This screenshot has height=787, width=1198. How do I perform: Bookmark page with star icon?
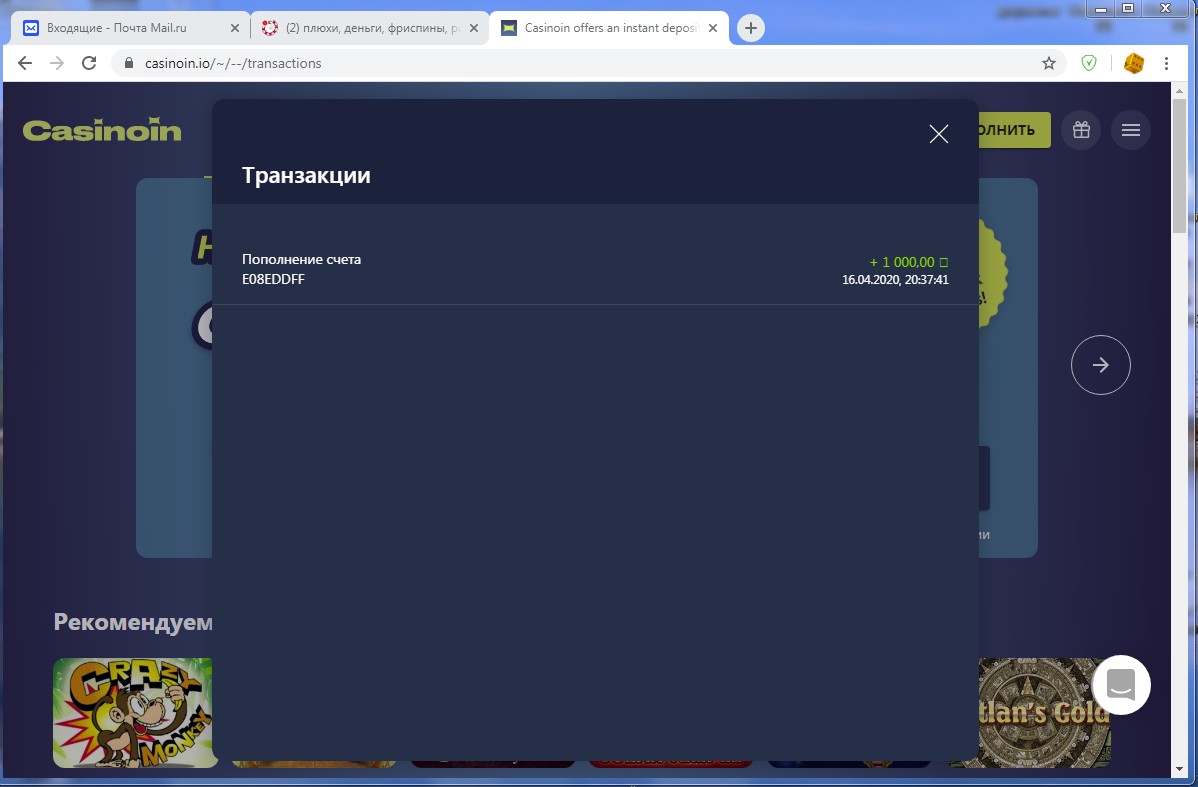[x=1048, y=63]
